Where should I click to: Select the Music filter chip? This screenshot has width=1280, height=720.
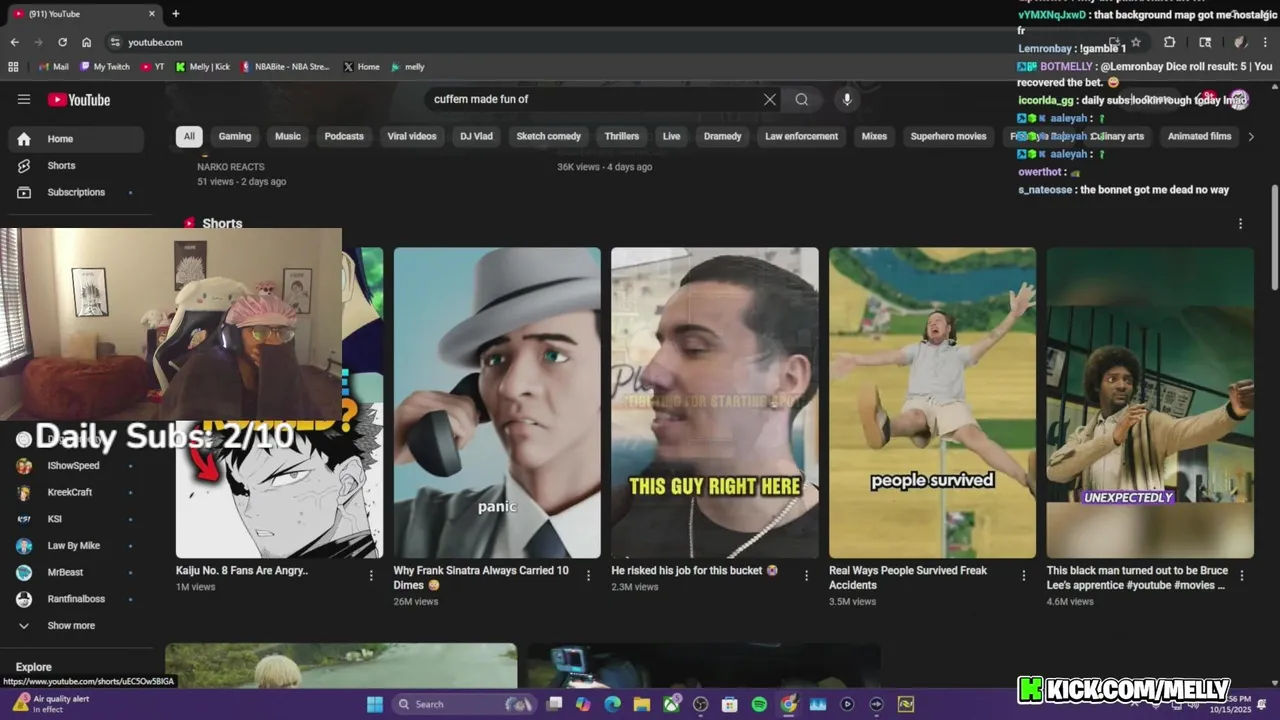click(x=288, y=136)
